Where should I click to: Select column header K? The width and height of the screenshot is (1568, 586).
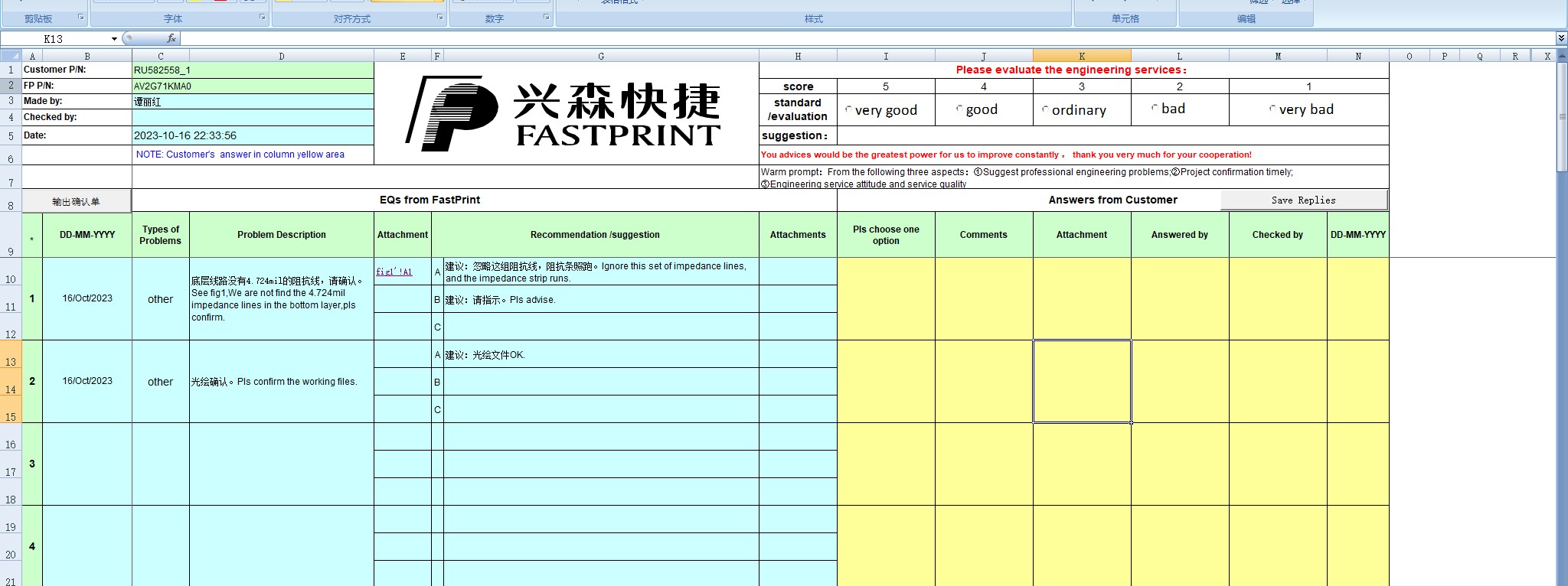click(1082, 56)
